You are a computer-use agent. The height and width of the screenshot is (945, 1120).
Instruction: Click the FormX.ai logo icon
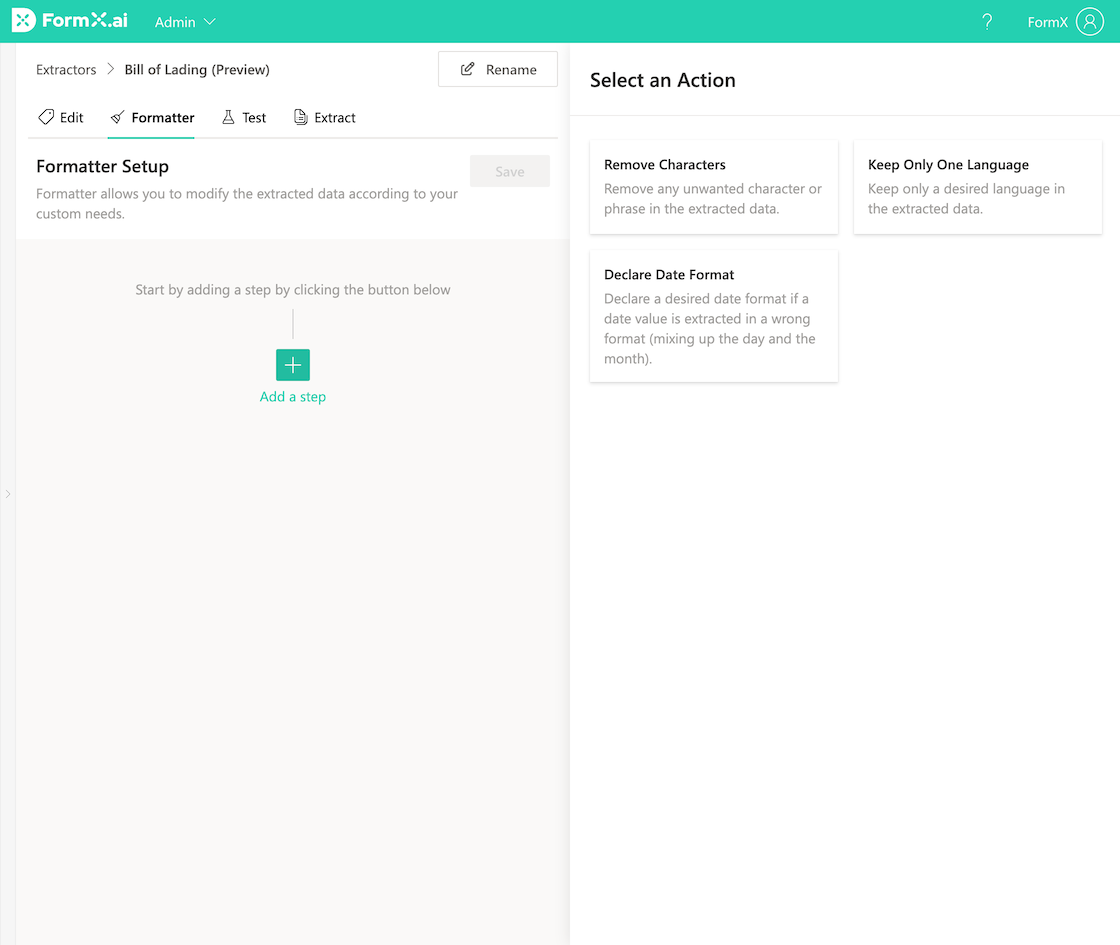[x=23, y=21]
